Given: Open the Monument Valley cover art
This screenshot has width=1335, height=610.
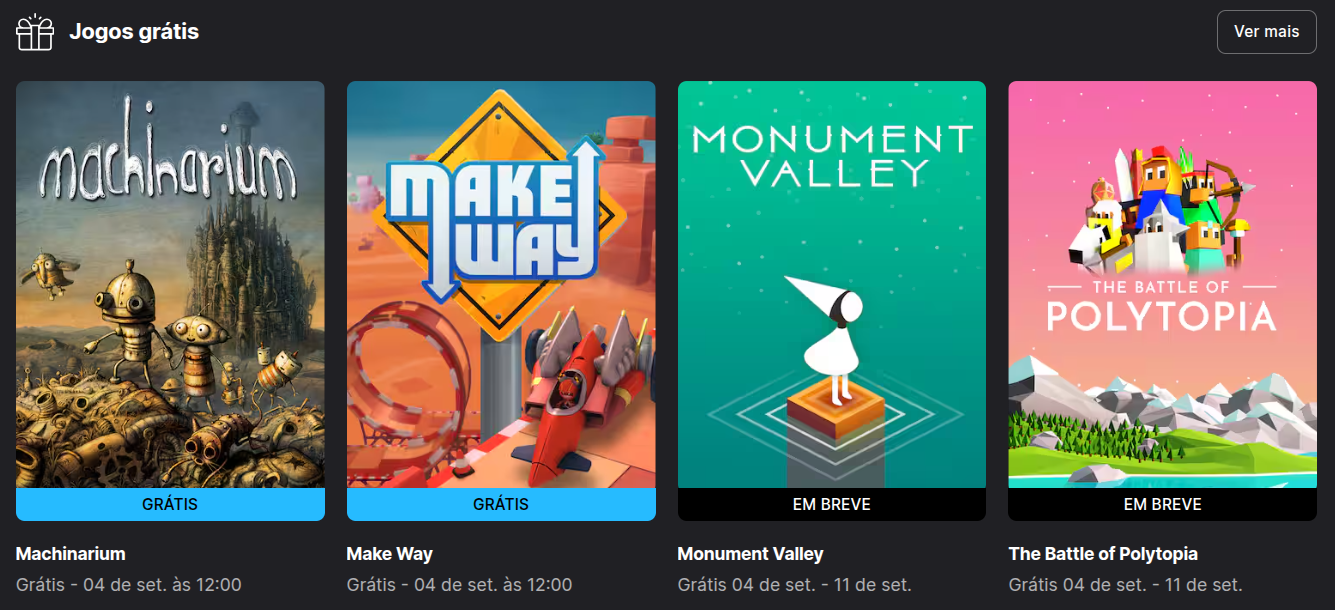Looking at the screenshot, I should (832, 285).
